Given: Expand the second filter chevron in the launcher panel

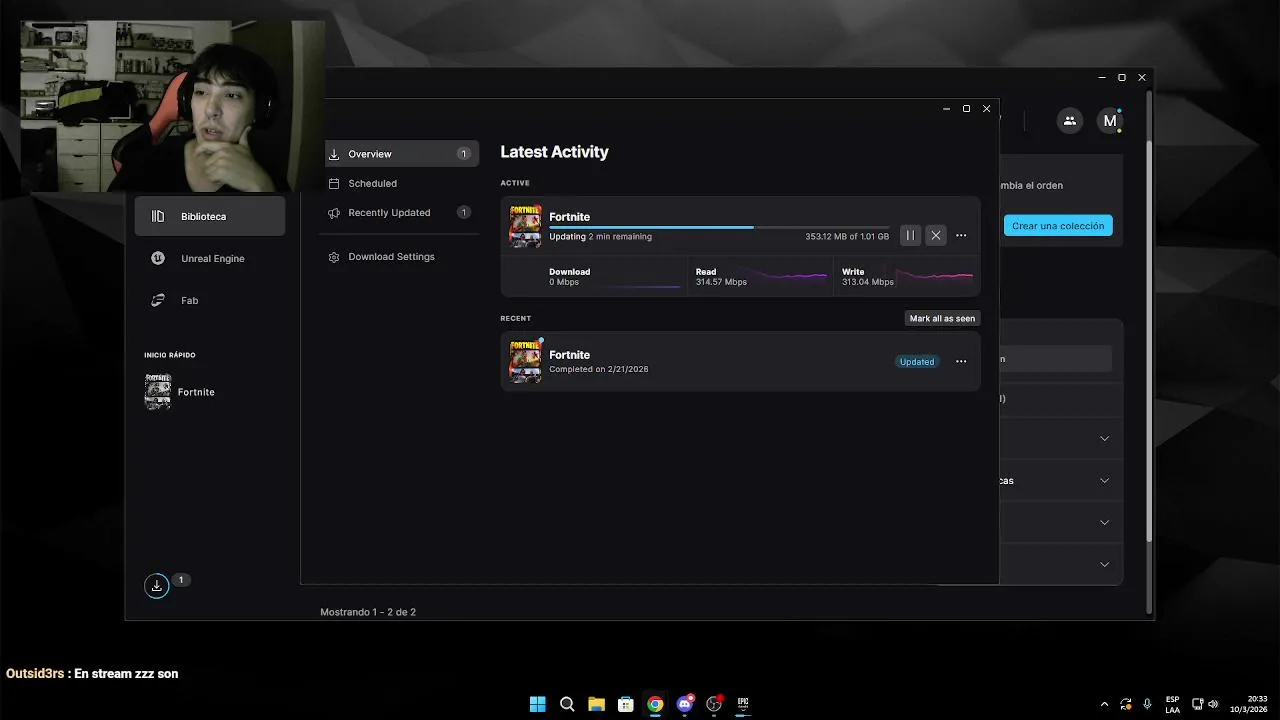Looking at the screenshot, I should click(x=1104, y=480).
